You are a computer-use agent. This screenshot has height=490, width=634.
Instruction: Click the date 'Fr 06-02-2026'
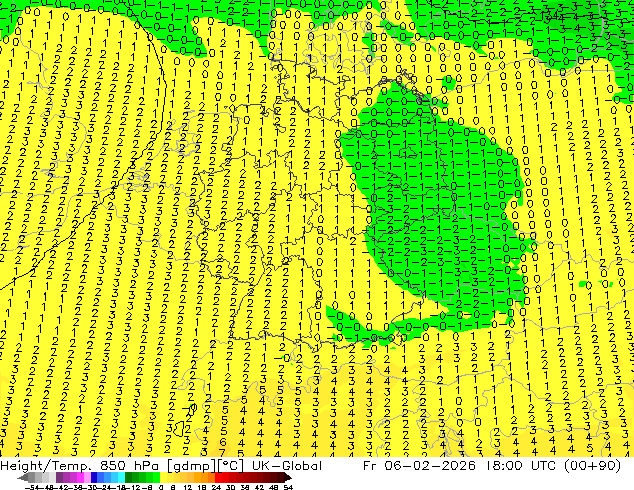pyautogui.click(x=419, y=466)
